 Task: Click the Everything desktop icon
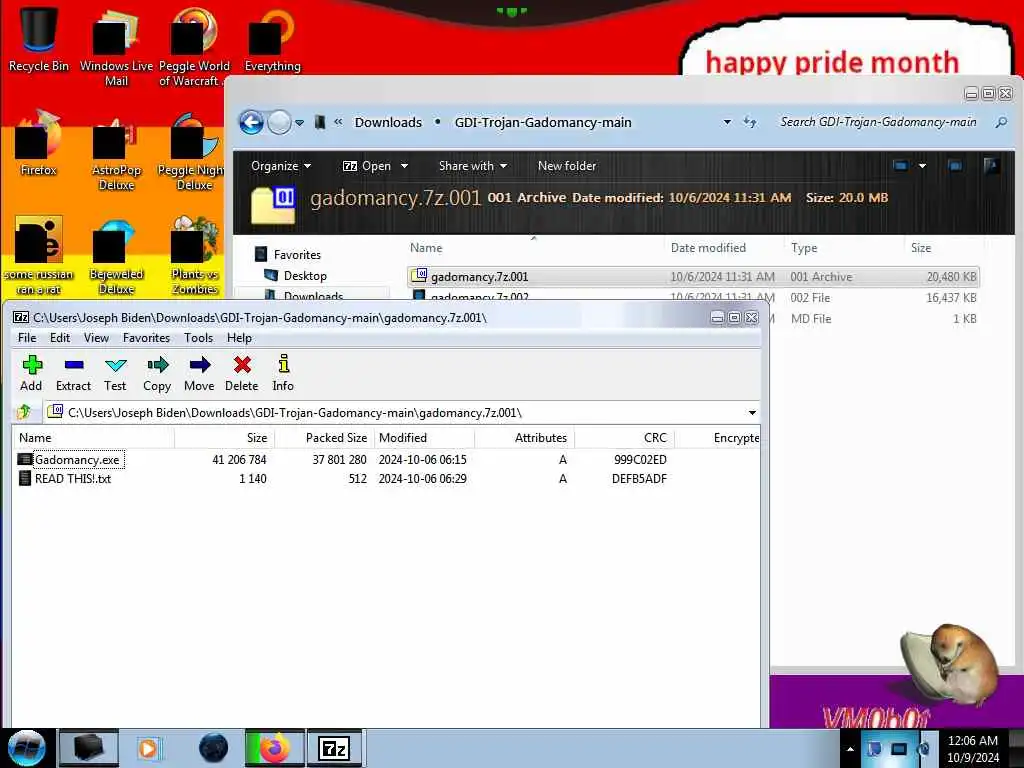point(272,39)
